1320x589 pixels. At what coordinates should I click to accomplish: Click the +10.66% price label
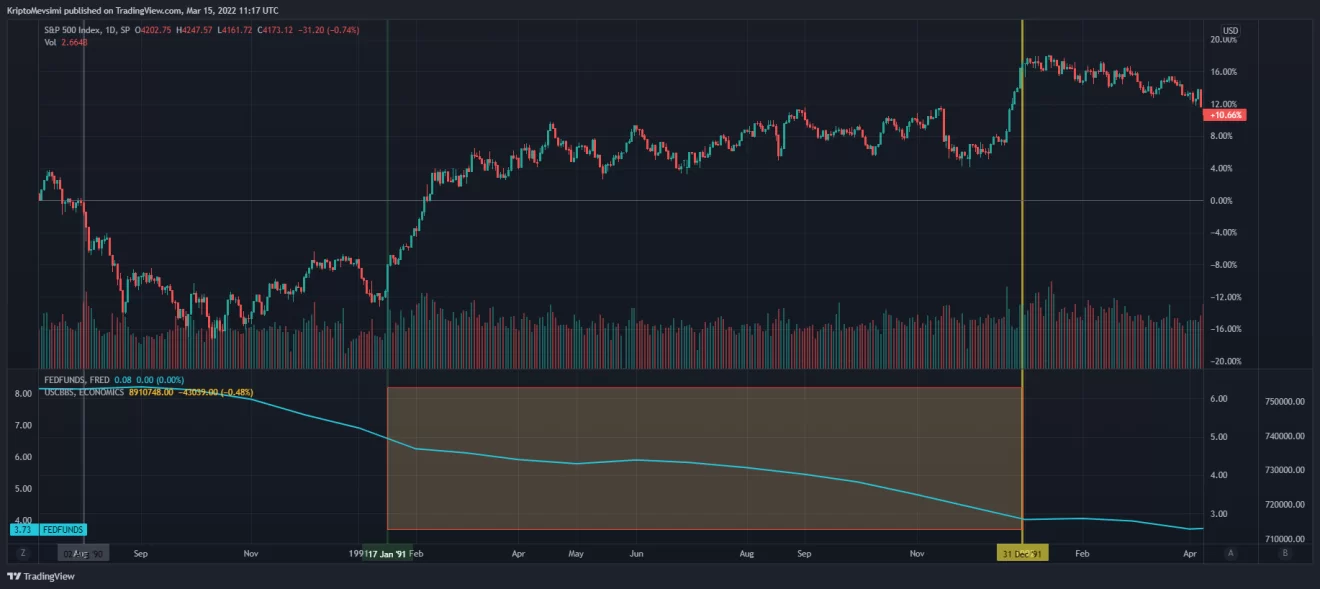pos(1225,115)
